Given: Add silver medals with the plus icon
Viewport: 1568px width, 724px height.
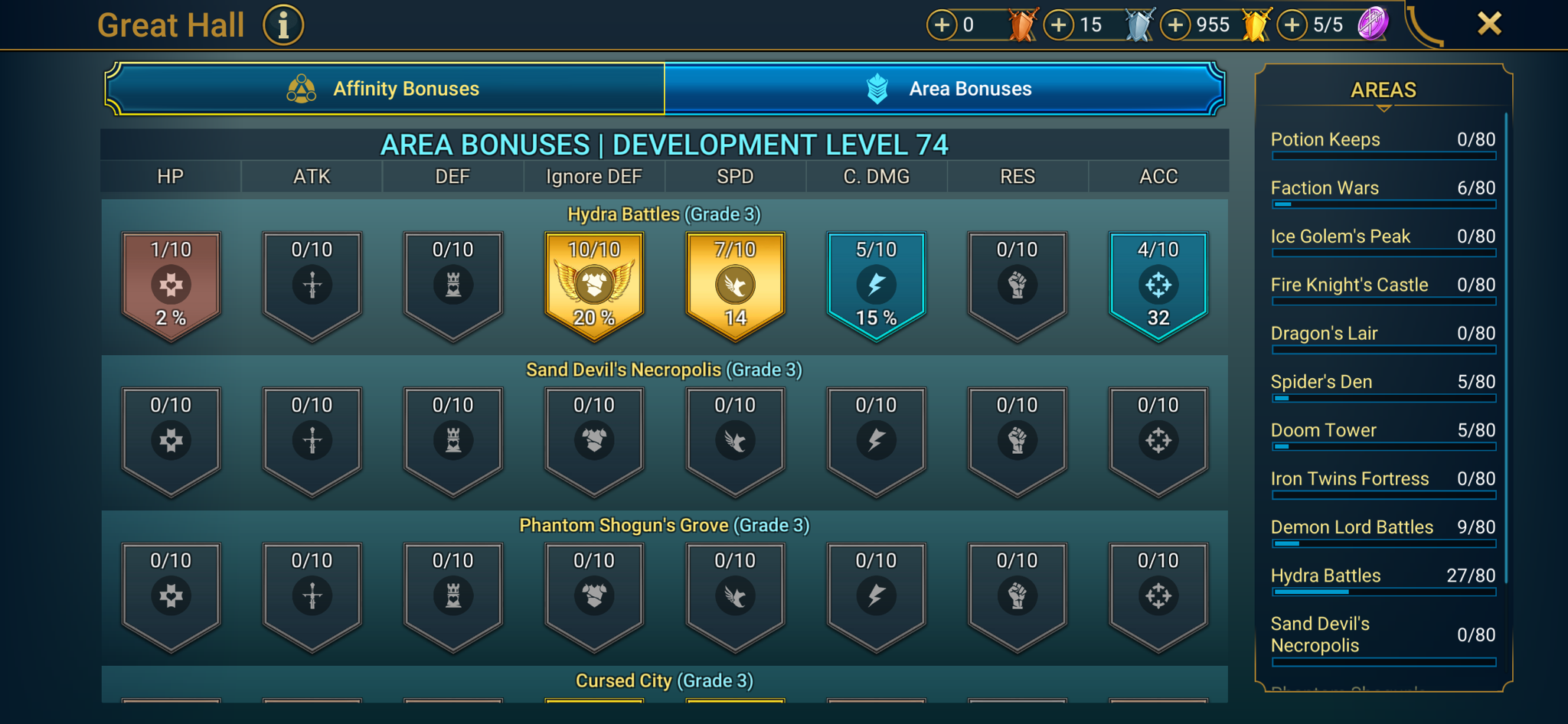Looking at the screenshot, I should coord(1059,25).
